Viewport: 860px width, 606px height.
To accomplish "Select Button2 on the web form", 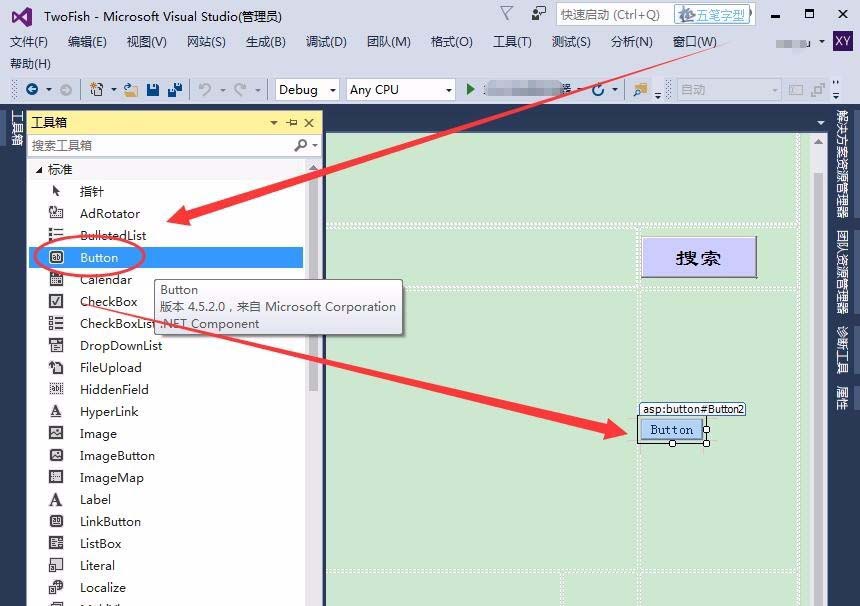I will pos(670,429).
